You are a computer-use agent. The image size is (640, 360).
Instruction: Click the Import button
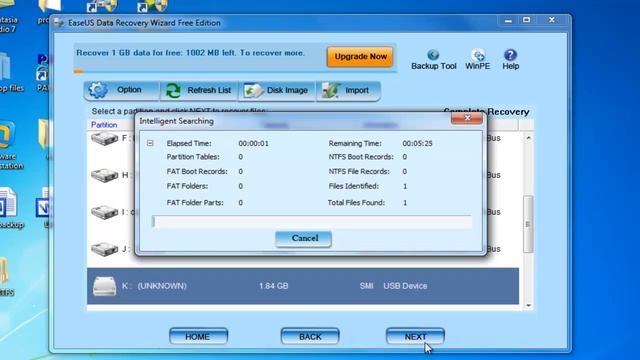[x=348, y=90]
